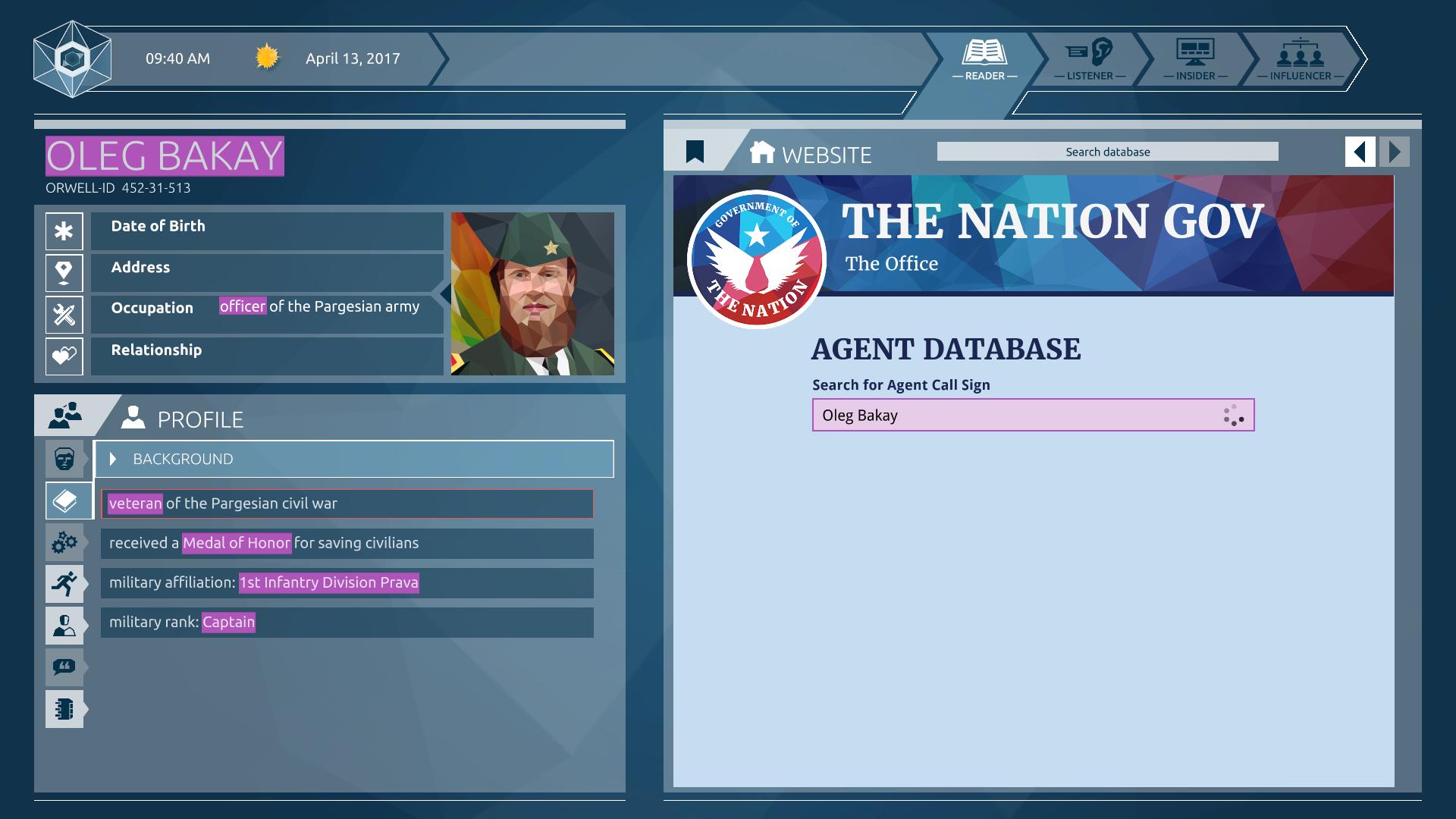The width and height of the screenshot is (1456, 819).
Task: Open the persons overview group icon
Action: tap(65, 415)
